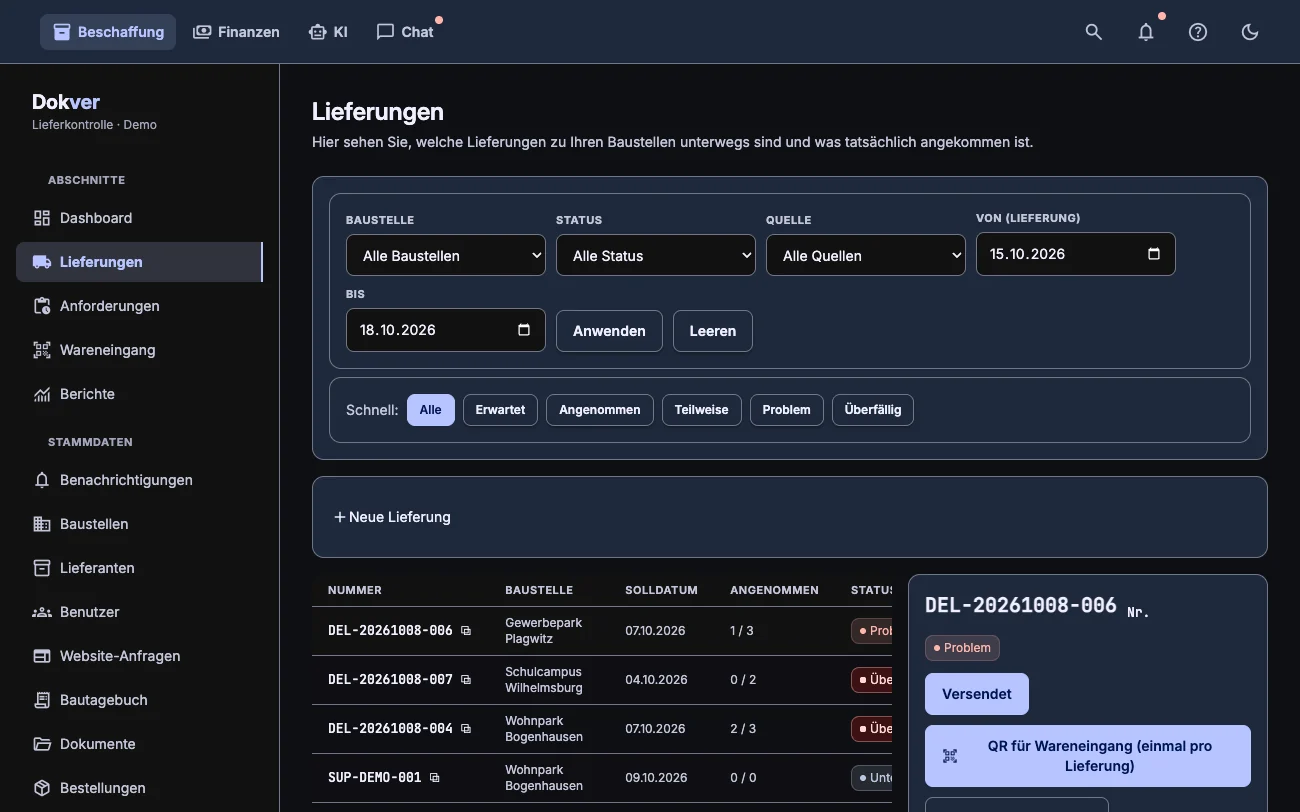1300x812 pixels.
Task: Select the Problem quick filter
Action: coord(787,410)
